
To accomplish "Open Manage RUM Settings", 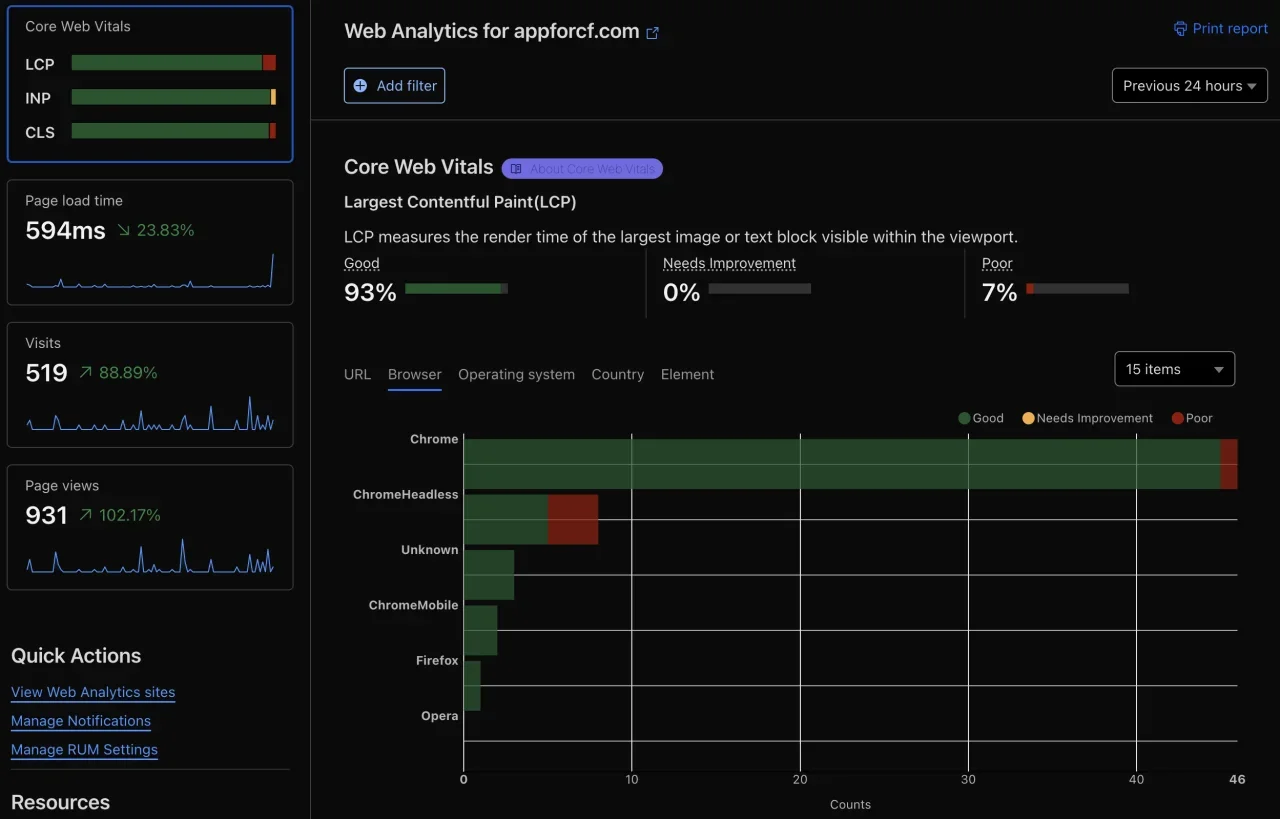I will pos(84,749).
